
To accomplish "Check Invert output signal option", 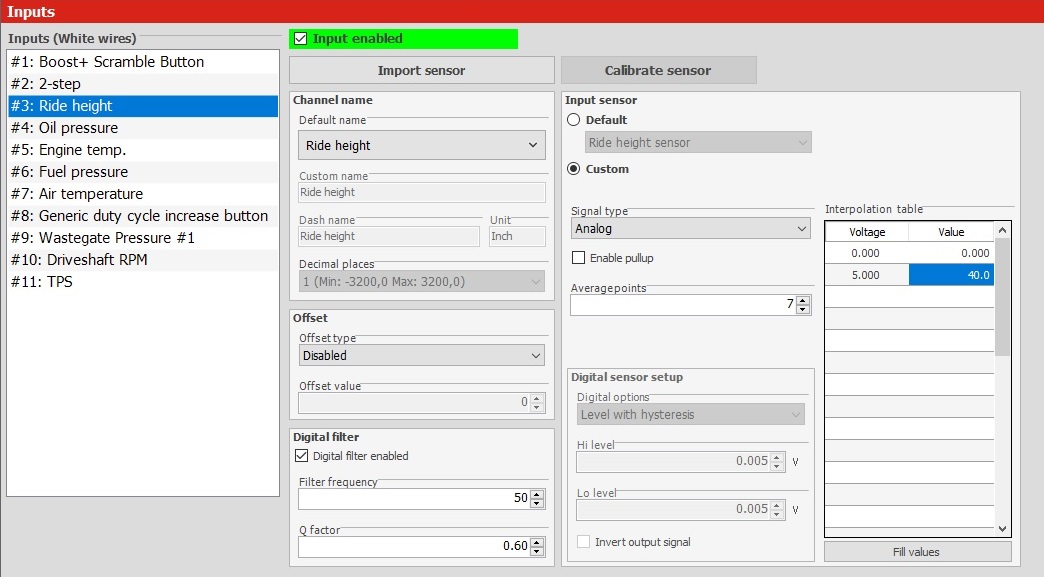I will click(x=583, y=542).
